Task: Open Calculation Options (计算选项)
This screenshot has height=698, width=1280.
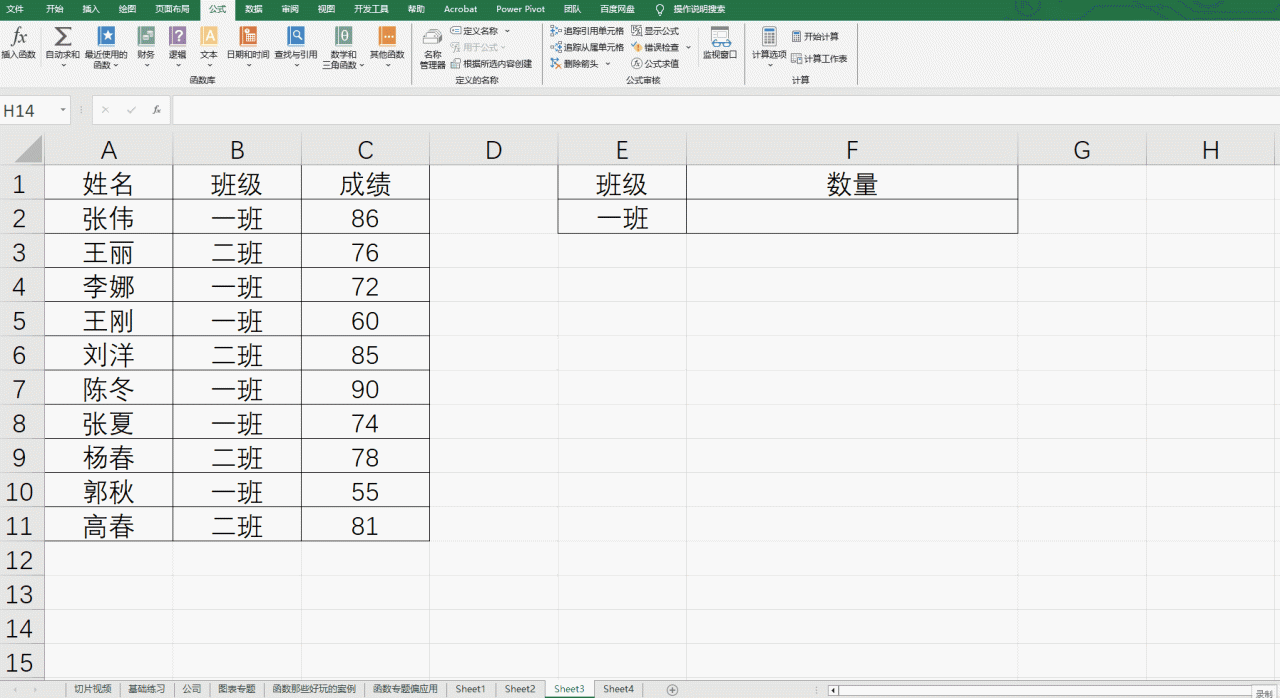Action: (769, 48)
